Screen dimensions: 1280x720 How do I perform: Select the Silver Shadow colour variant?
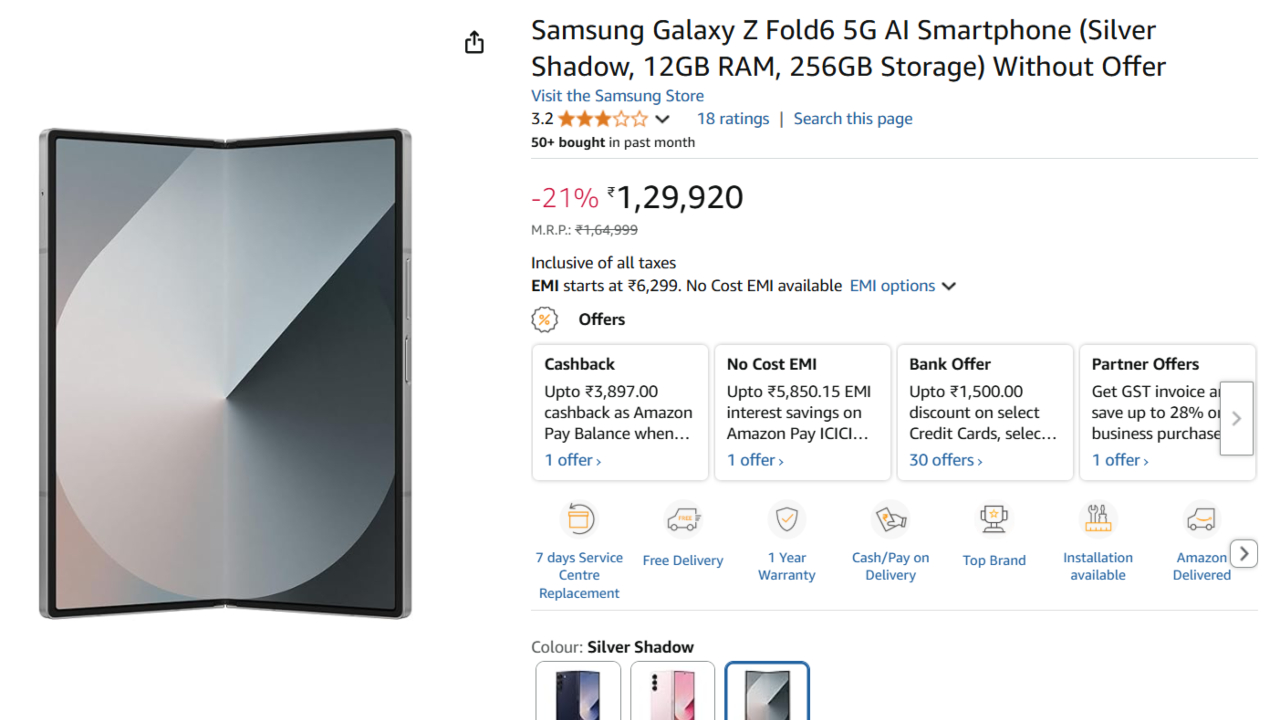[x=767, y=693]
